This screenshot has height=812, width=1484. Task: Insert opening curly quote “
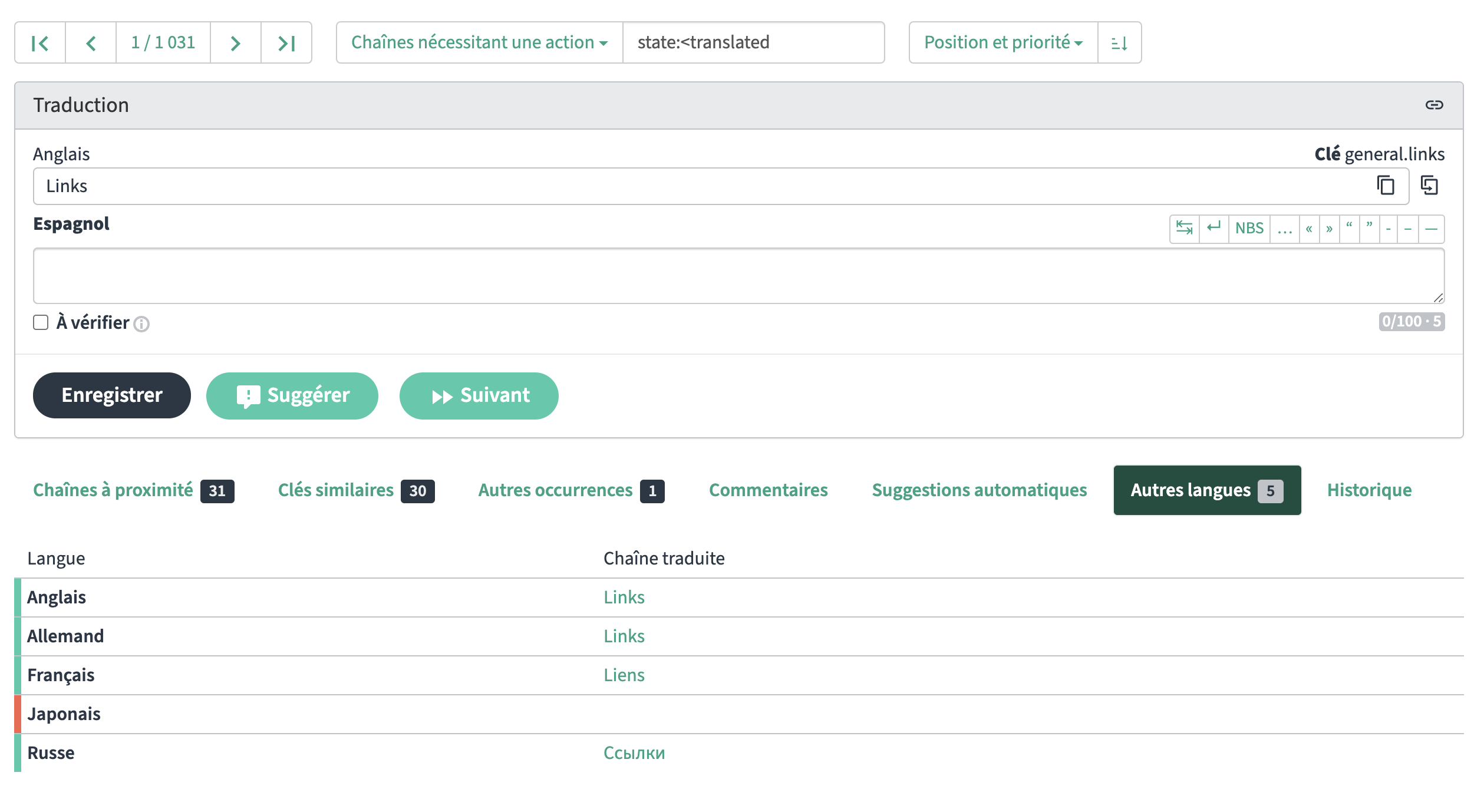(1349, 228)
